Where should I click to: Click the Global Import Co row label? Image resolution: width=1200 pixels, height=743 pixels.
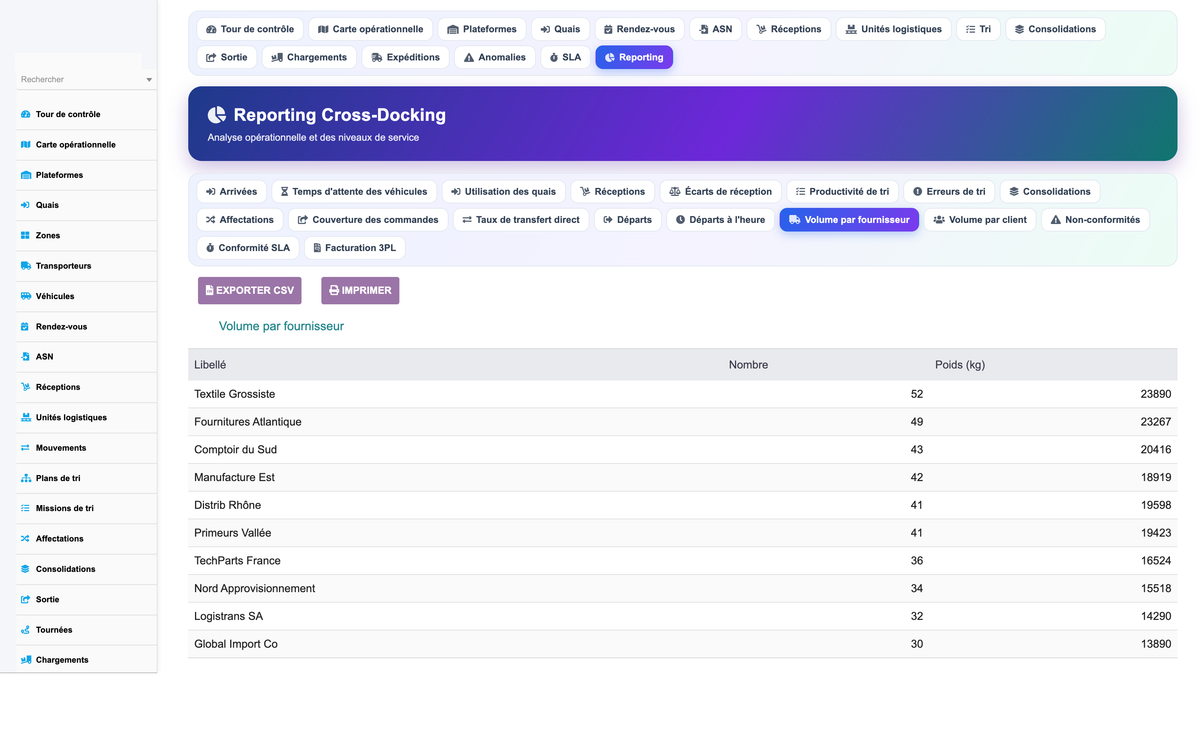pos(236,644)
